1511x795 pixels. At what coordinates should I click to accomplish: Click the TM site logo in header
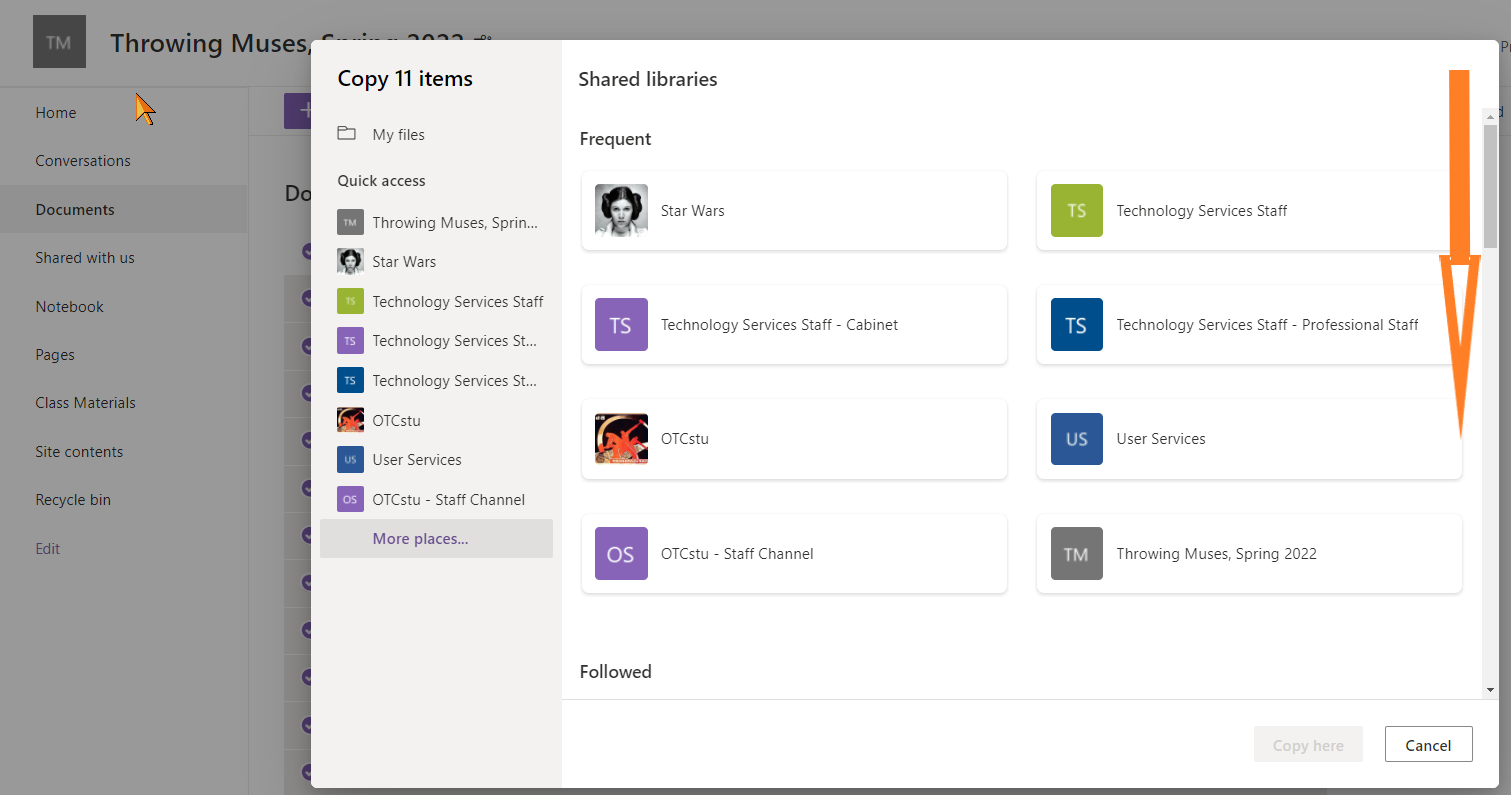click(x=59, y=42)
